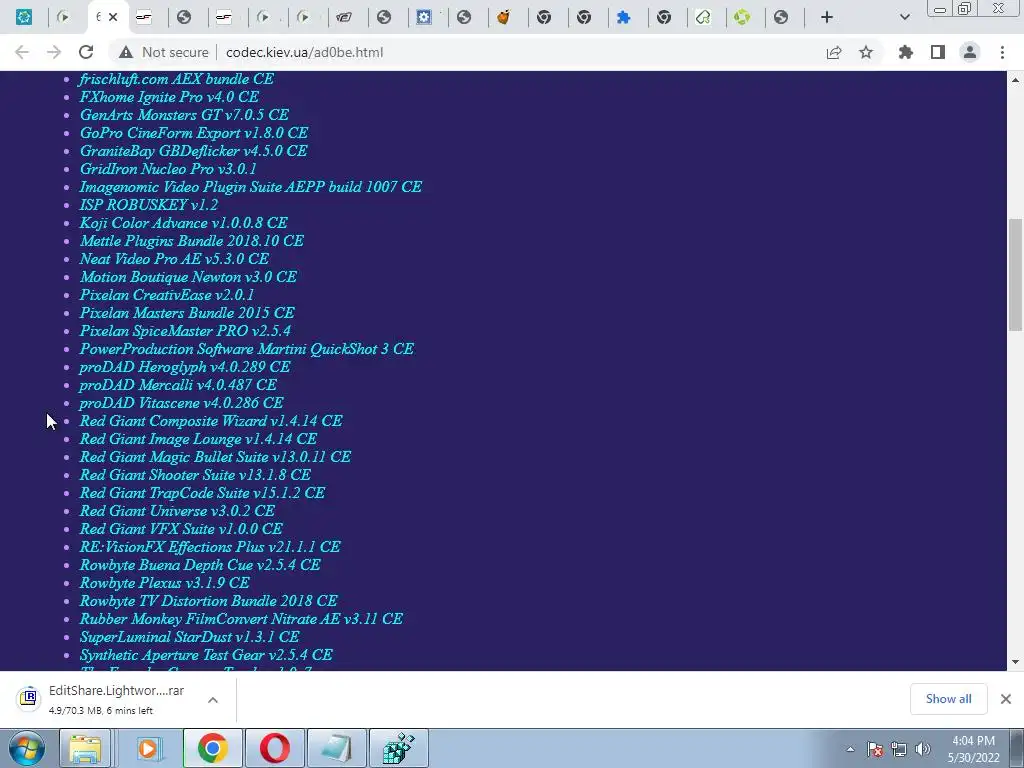Close the active codec.kiev.ua tab

coord(113,17)
